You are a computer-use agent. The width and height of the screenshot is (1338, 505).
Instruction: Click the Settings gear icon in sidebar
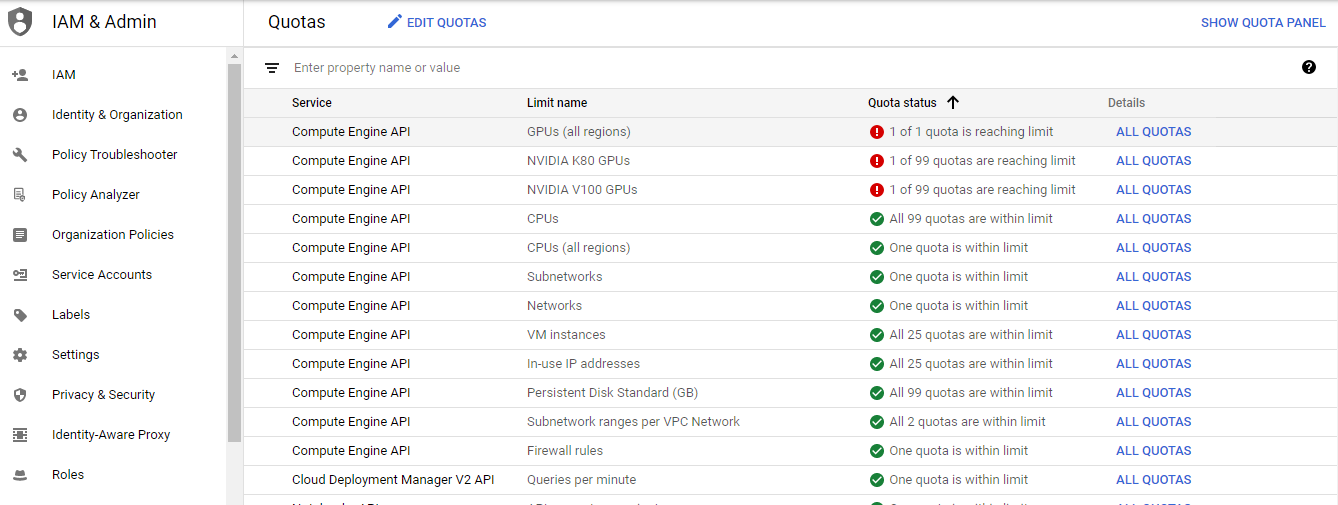click(20, 355)
